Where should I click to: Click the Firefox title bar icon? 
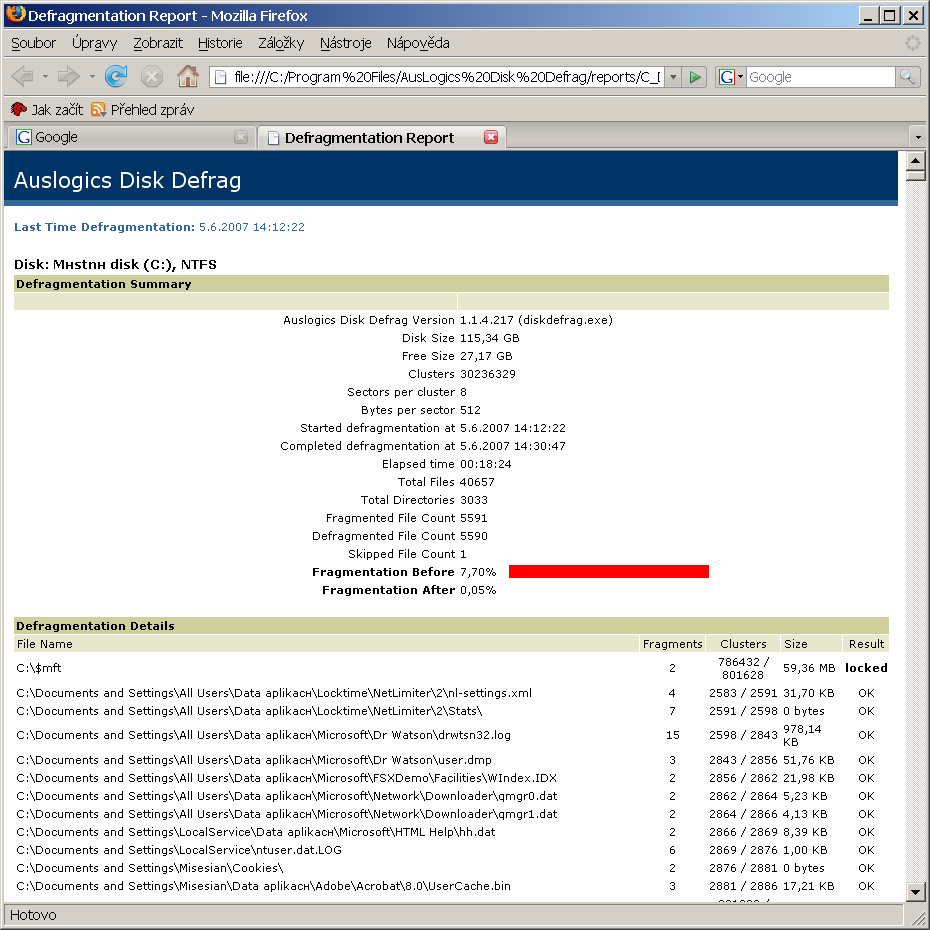pos(15,15)
